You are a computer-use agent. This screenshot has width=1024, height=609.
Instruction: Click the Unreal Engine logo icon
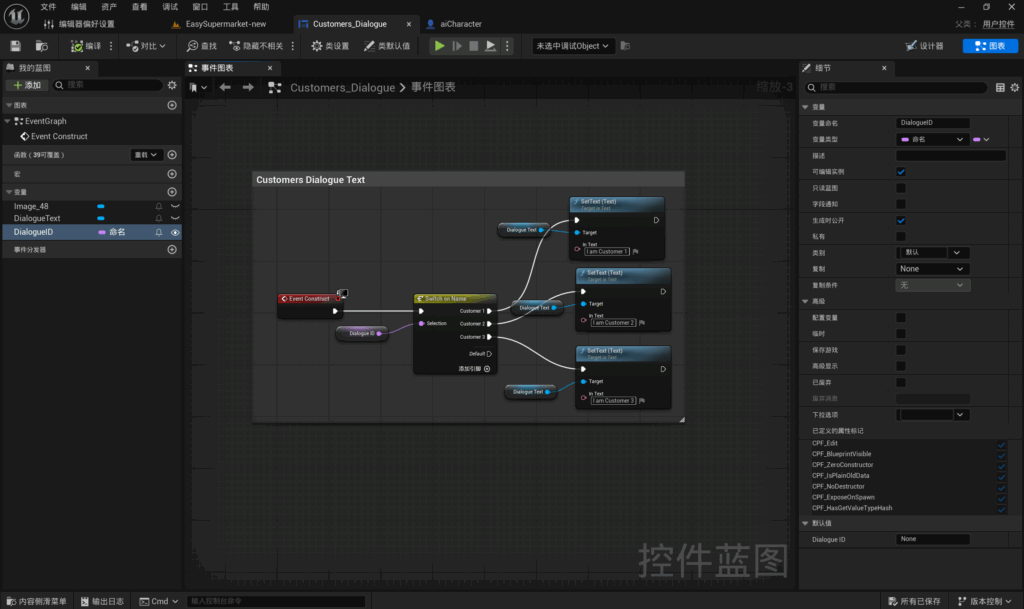16,16
